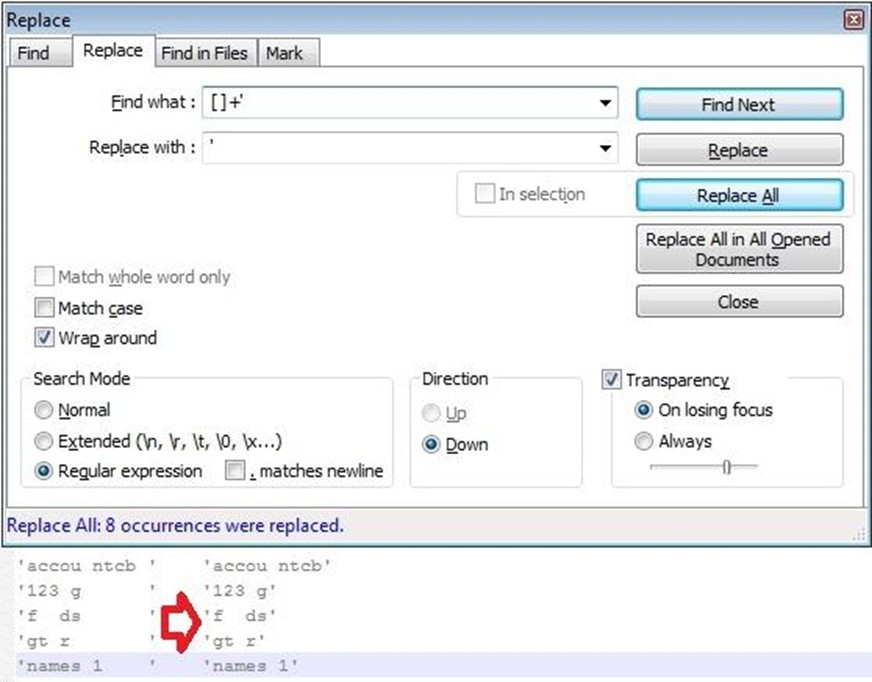This screenshot has height=682, width=872.
Task: Click the Close button
Action: coord(739,302)
